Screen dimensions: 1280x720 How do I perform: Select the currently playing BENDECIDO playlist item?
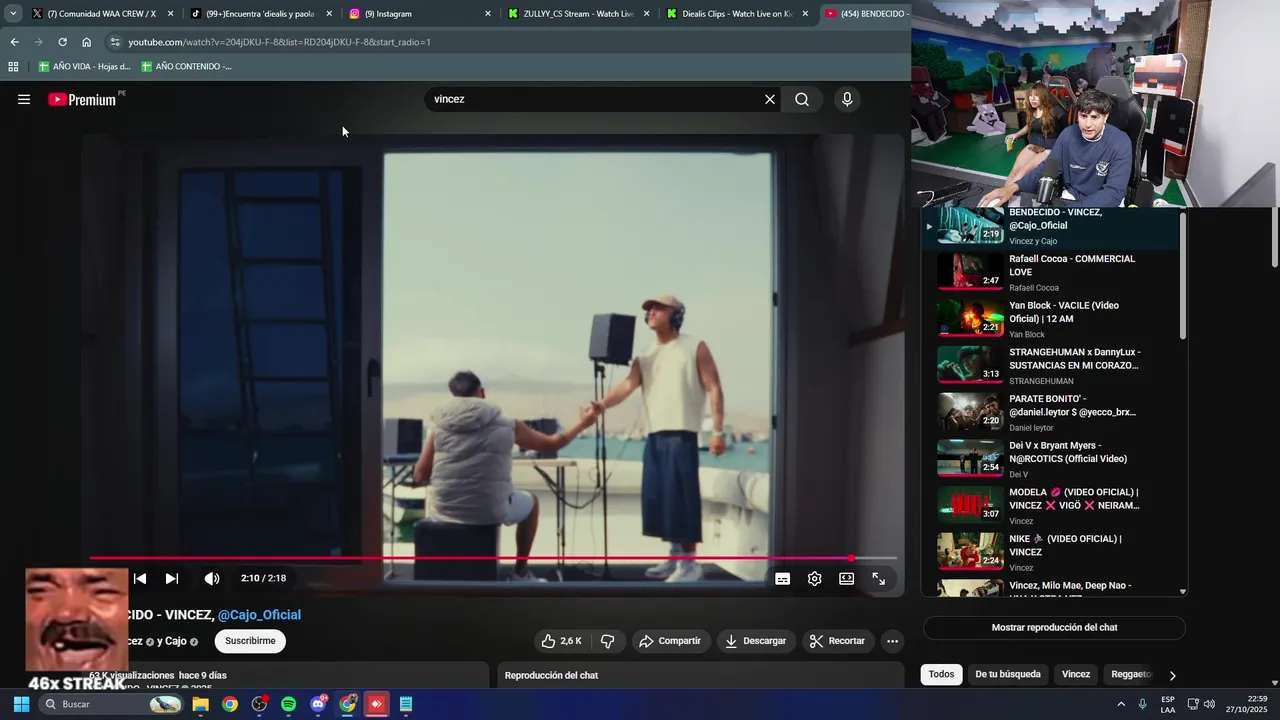tap(1050, 227)
